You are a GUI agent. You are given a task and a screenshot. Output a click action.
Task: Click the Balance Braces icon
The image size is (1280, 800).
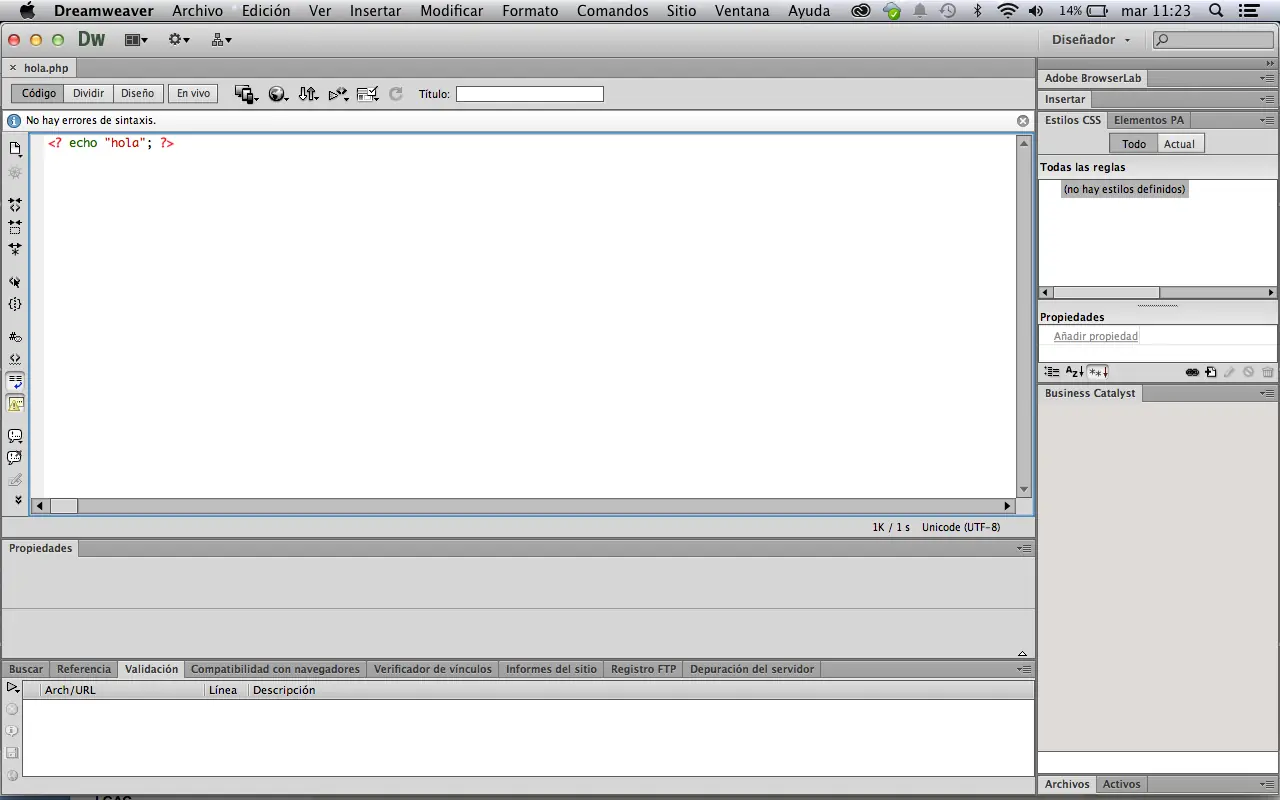pyautogui.click(x=15, y=304)
